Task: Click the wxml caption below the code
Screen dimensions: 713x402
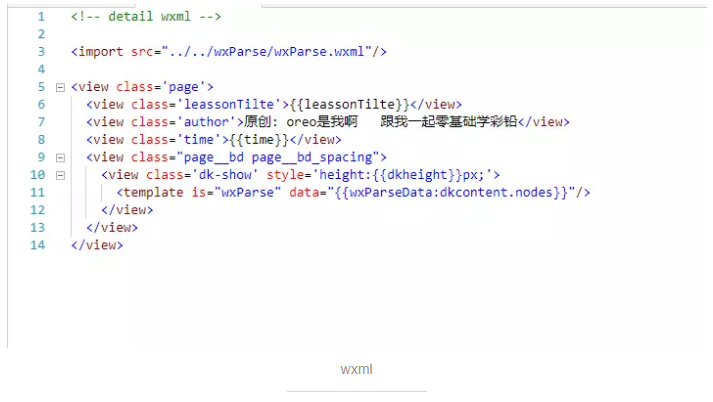Action: pyautogui.click(x=356, y=369)
